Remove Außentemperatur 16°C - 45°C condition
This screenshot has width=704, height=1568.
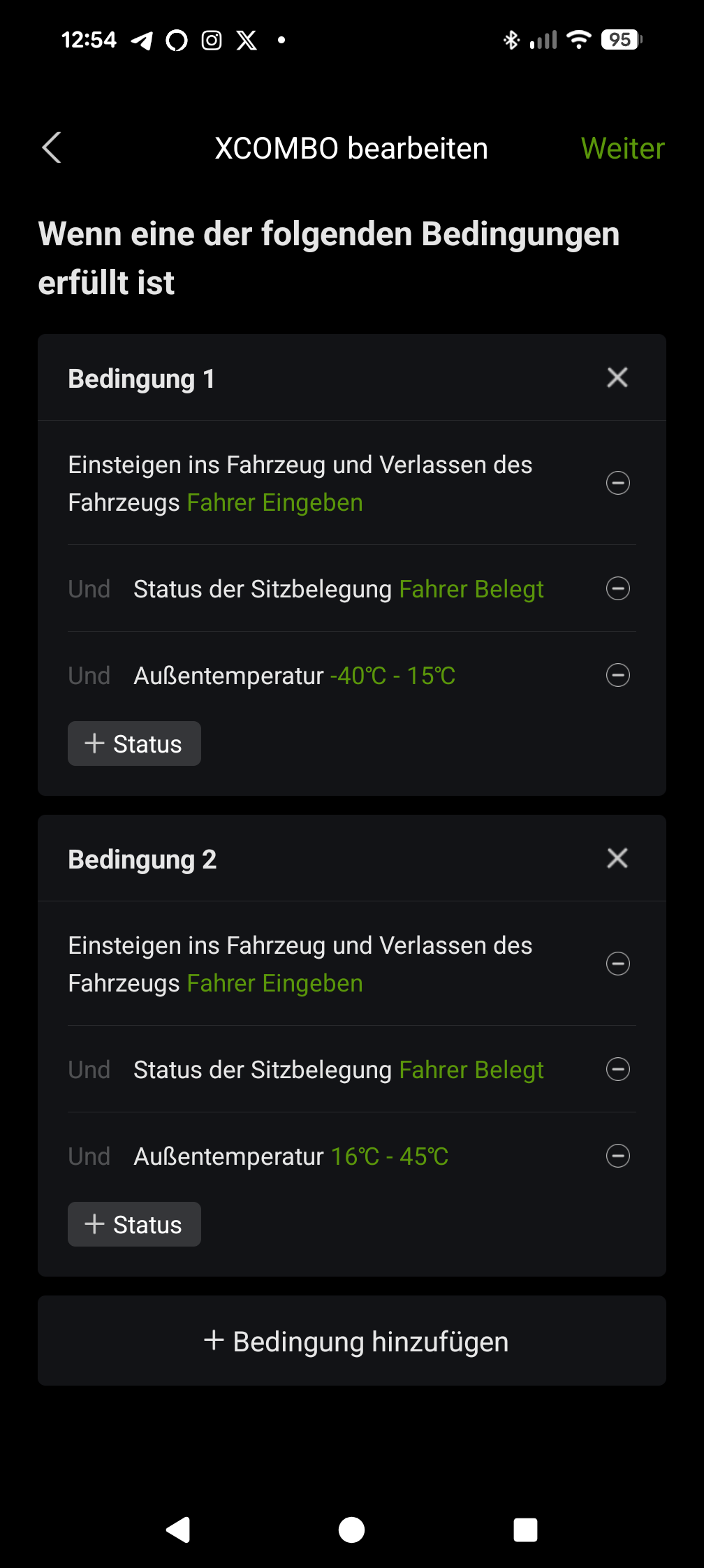618,1156
